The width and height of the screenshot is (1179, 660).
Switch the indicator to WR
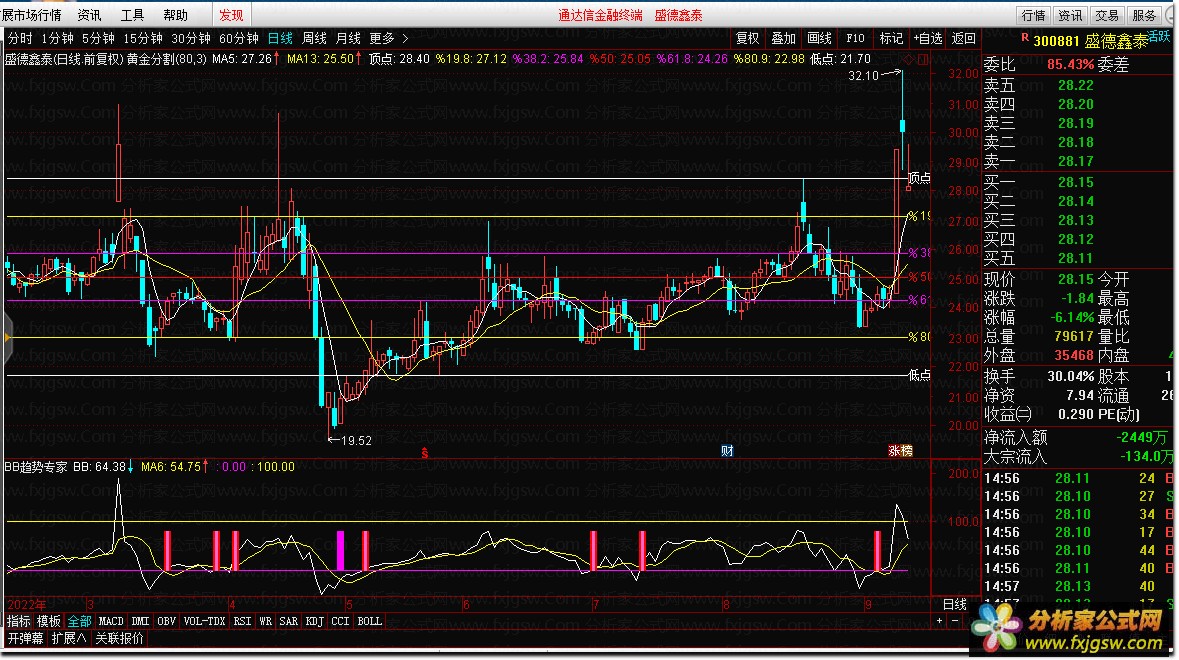point(265,621)
